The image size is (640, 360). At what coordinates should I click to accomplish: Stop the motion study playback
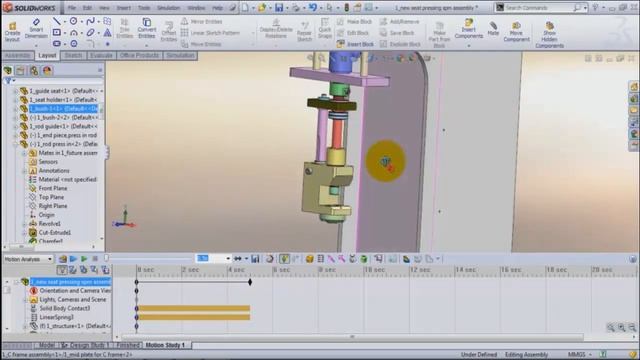(95, 259)
